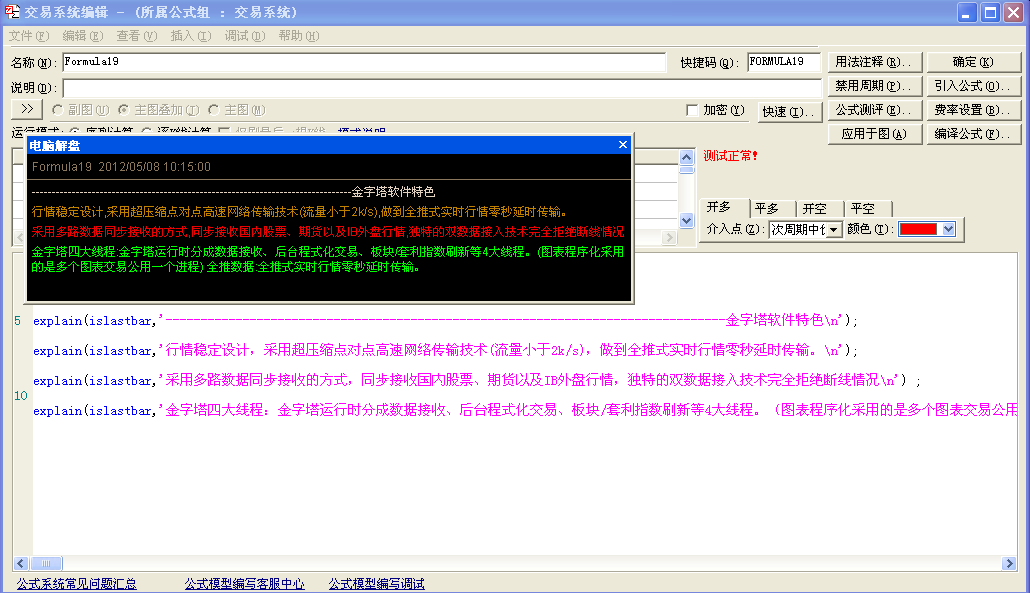Click the code line containing 金字塔四大线程
Screen dimensions: 1030x593
525,410
